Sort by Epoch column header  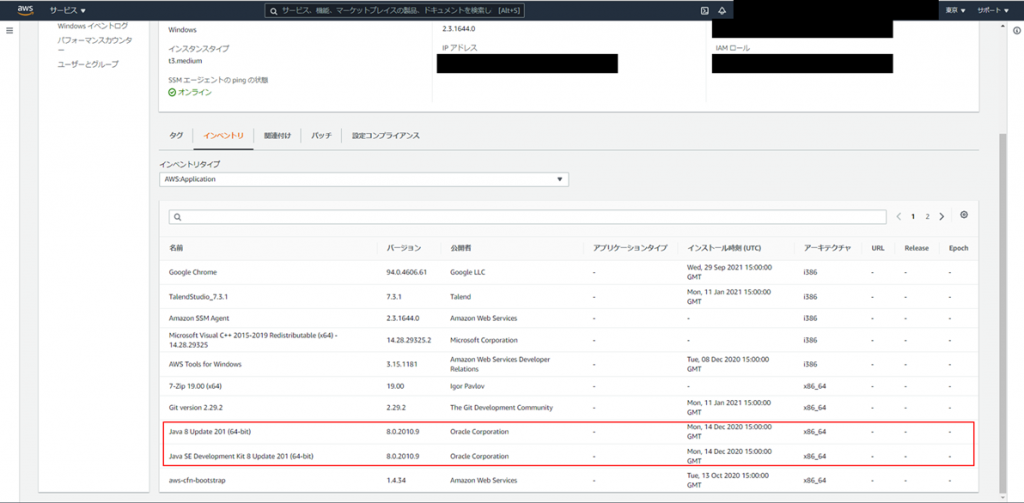click(x=958, y=248)
